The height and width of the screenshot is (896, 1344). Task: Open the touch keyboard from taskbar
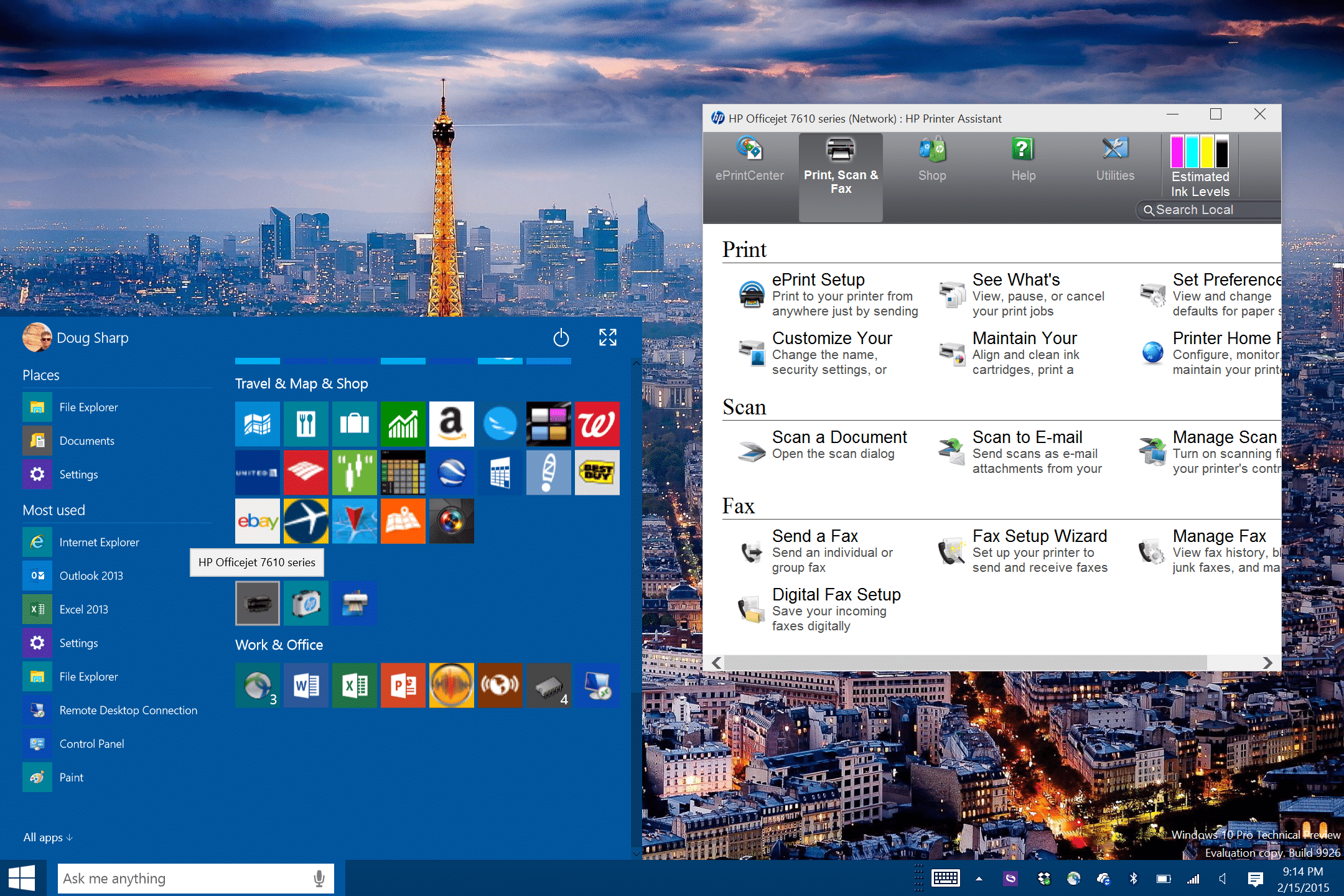(x=945, y=878)
